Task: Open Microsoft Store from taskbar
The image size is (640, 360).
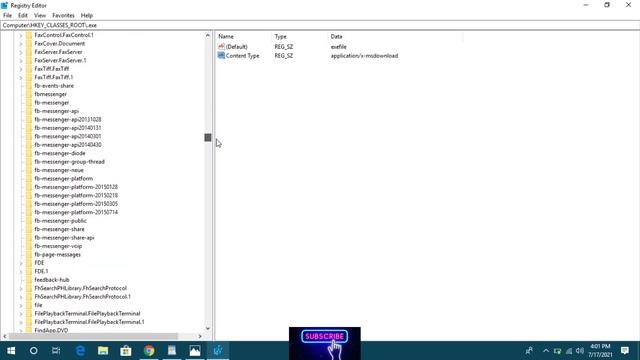Action: 126,351
